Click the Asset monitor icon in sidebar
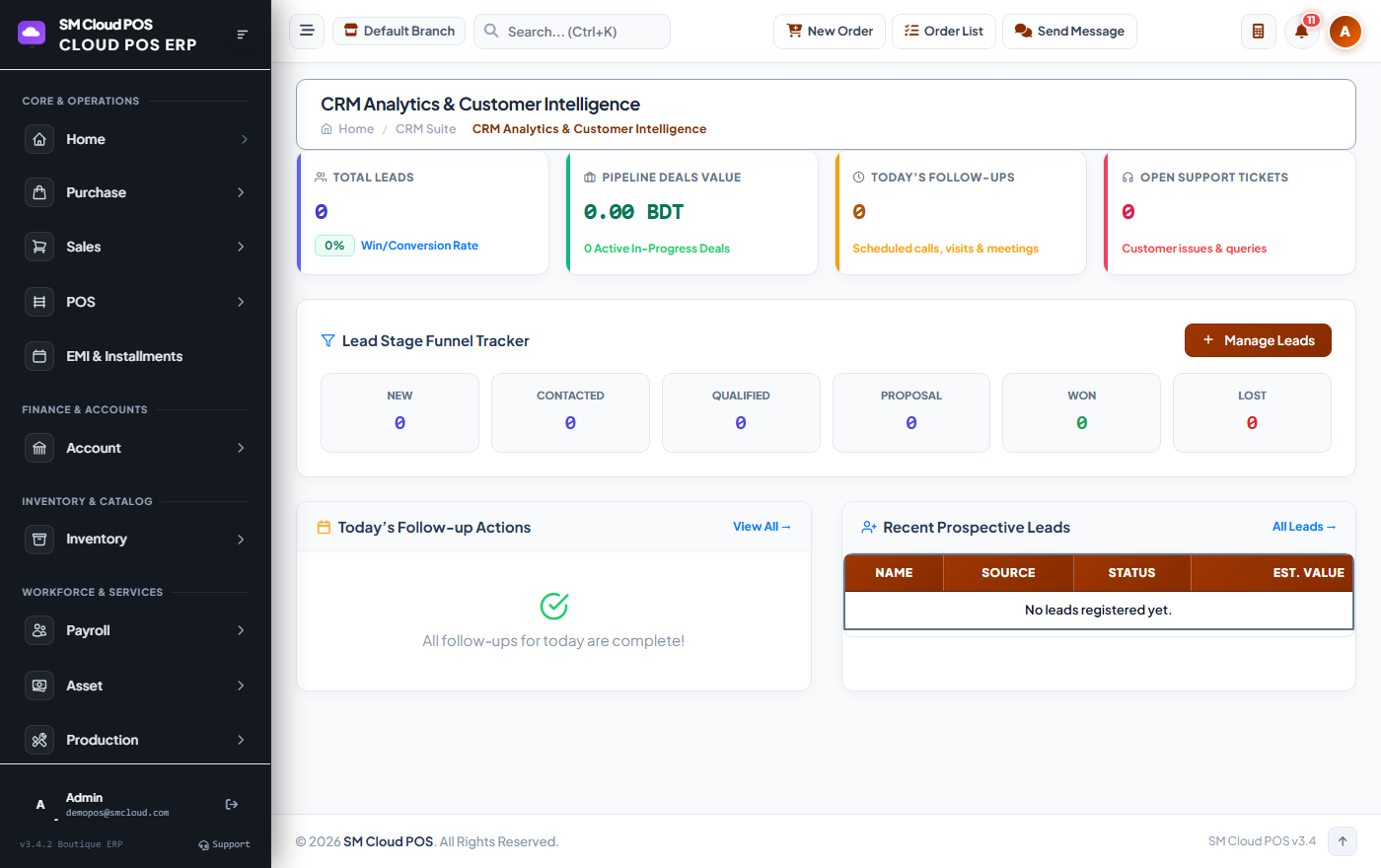 tap(39, 686)
